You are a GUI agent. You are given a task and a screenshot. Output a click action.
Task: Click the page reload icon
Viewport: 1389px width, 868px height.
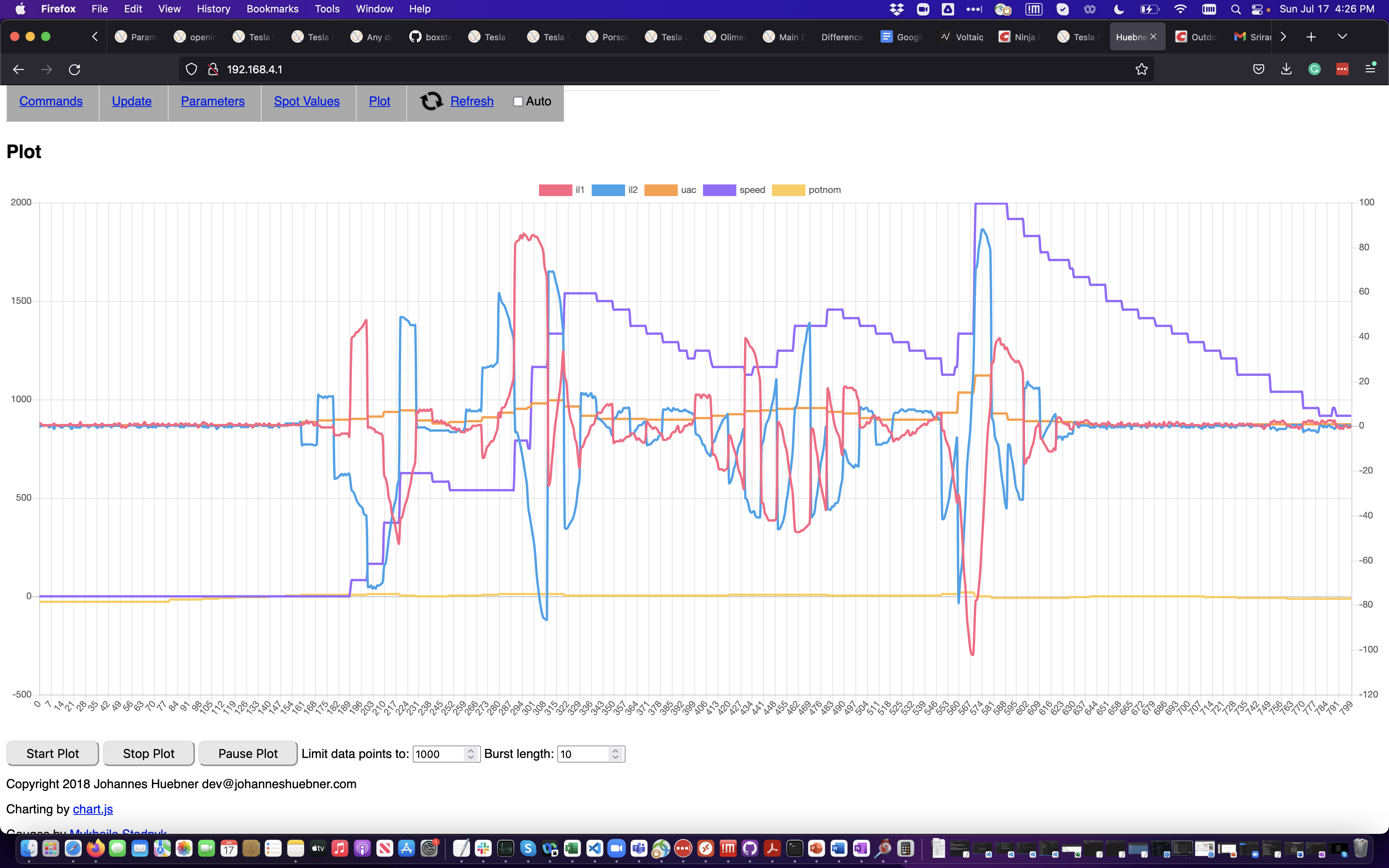pyautogui.click(x=75, y=69)
